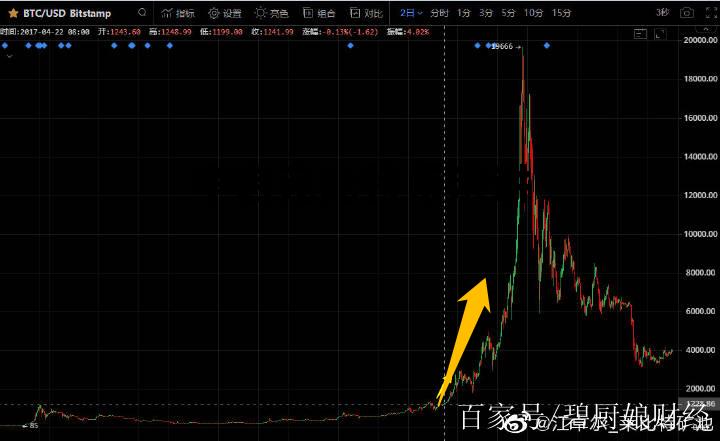Click the 16000.00 price axis label
720x441 pixels.
(700, 118)
